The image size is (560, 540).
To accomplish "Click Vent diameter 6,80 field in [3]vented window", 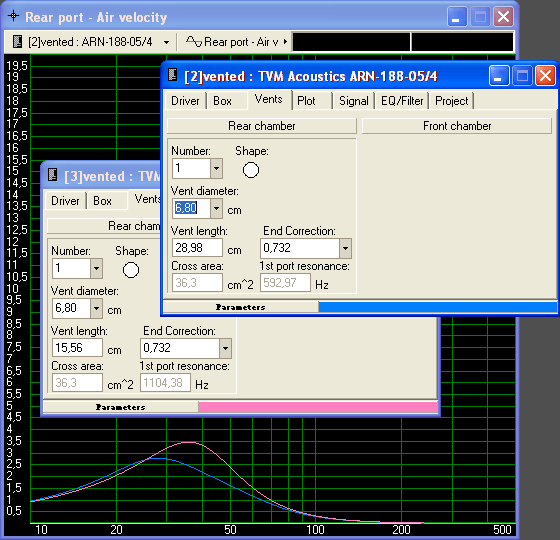I will 71,308.
